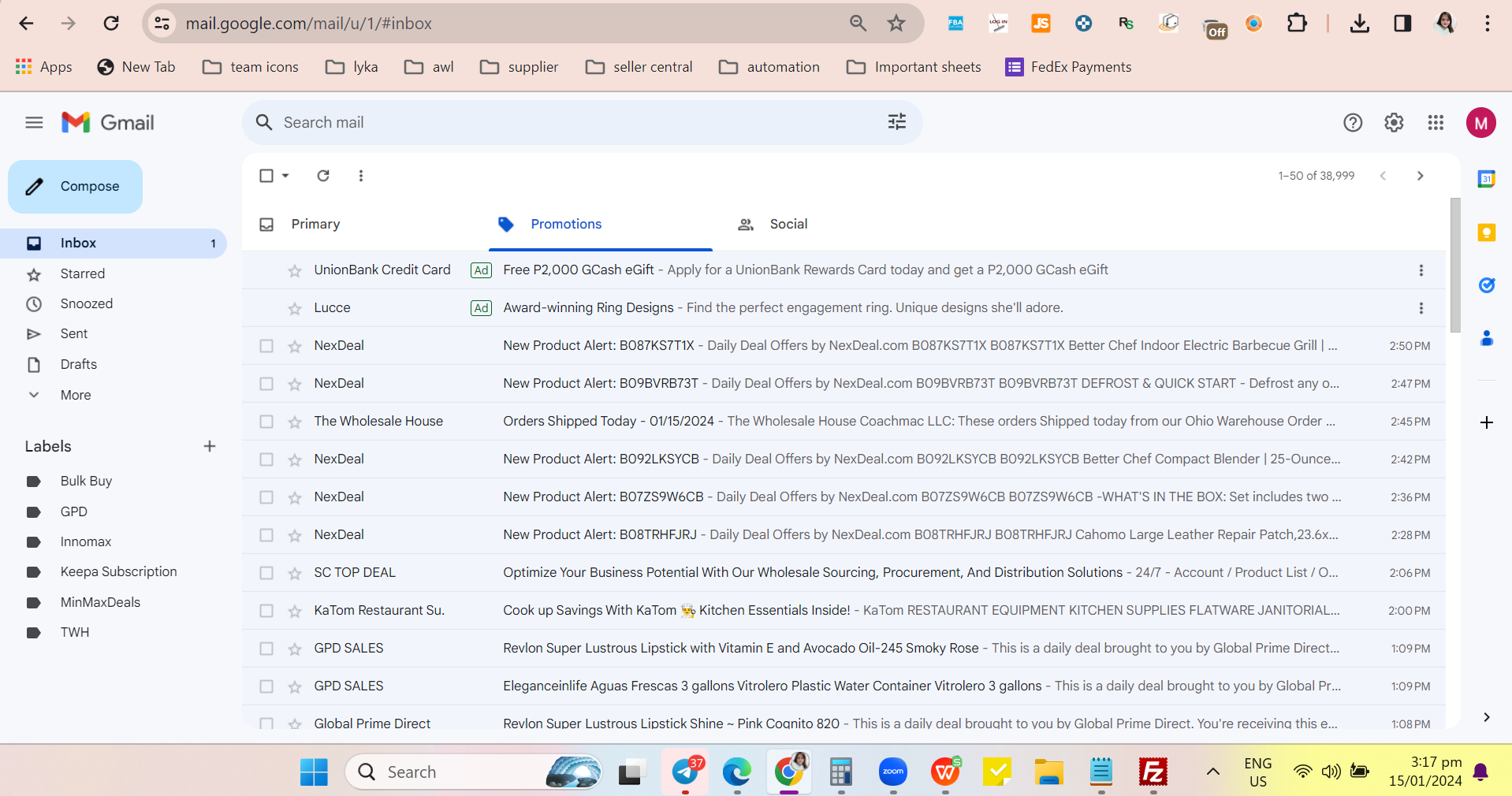The image size is (1512, 796).
Task: Click the browser address bar
Action: [505, 24]
